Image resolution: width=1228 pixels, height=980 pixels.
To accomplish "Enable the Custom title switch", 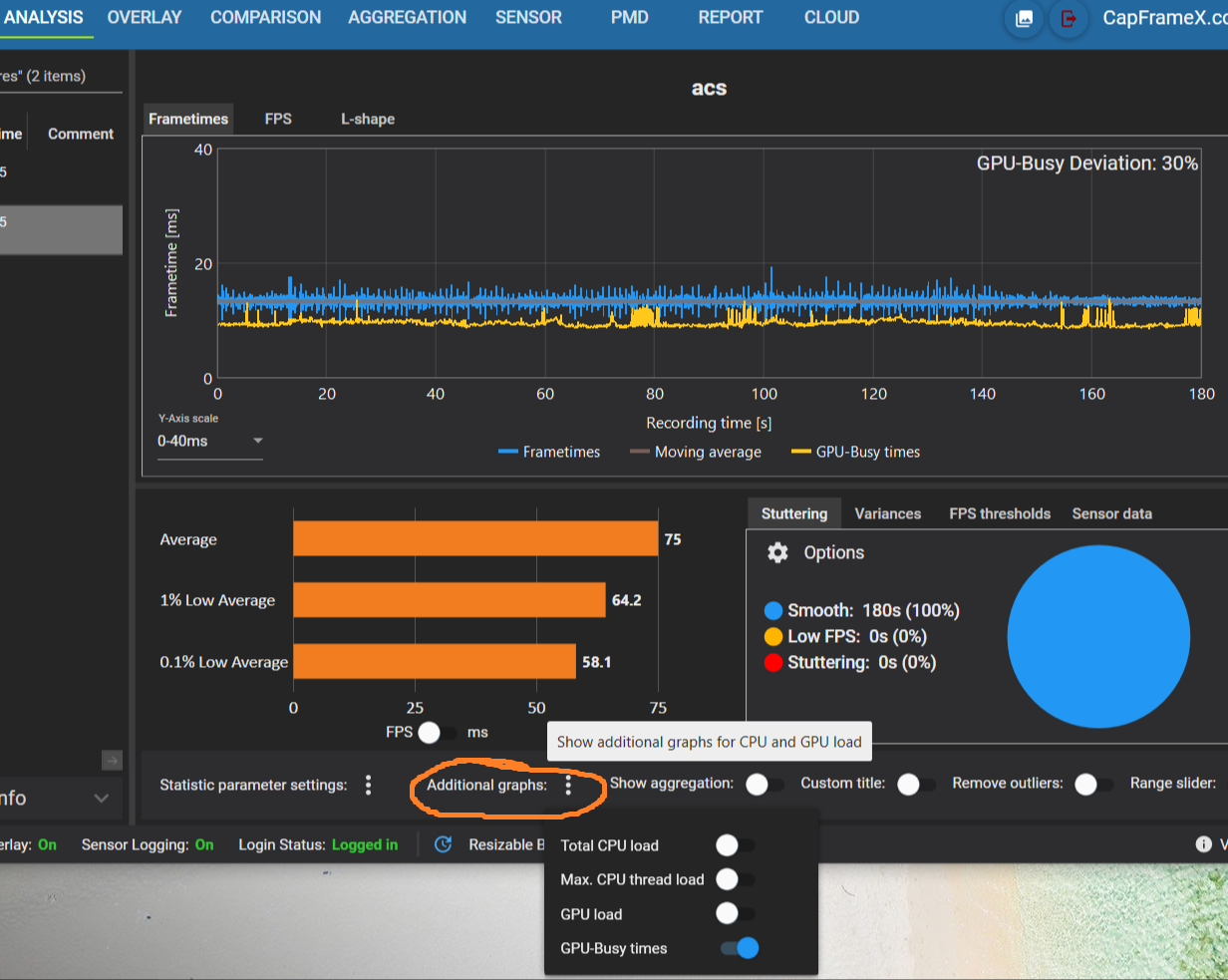I will 915,785.
